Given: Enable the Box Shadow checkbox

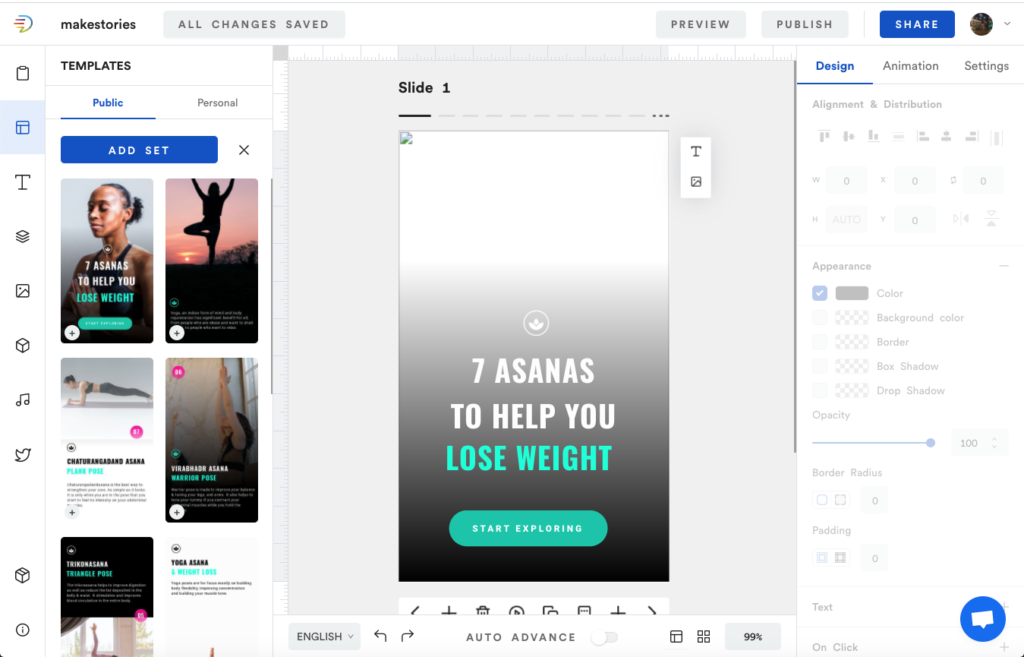Looking at the screenshot, I should pos(820,366).
